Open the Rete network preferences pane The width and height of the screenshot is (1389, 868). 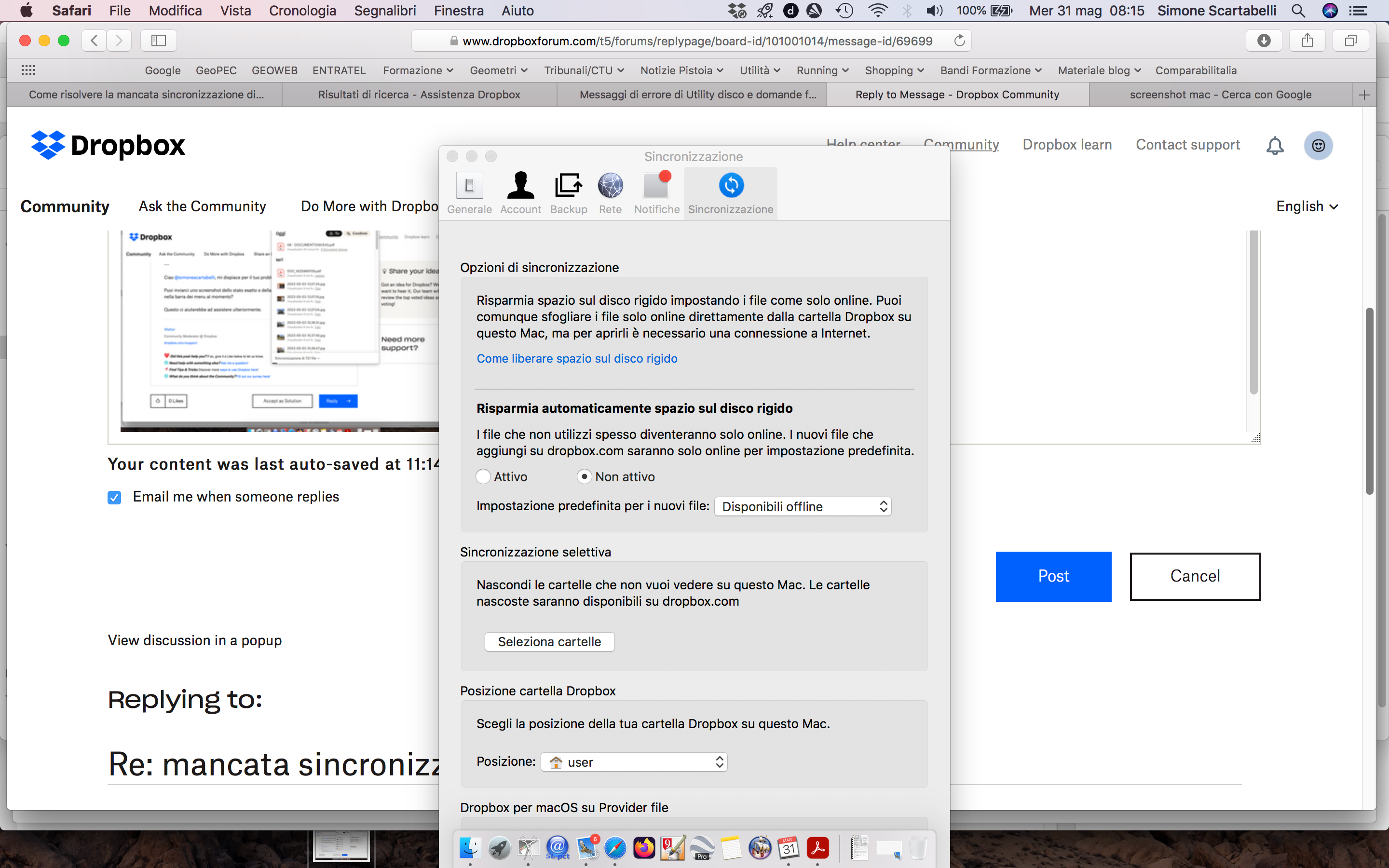(x=610, y=193)
